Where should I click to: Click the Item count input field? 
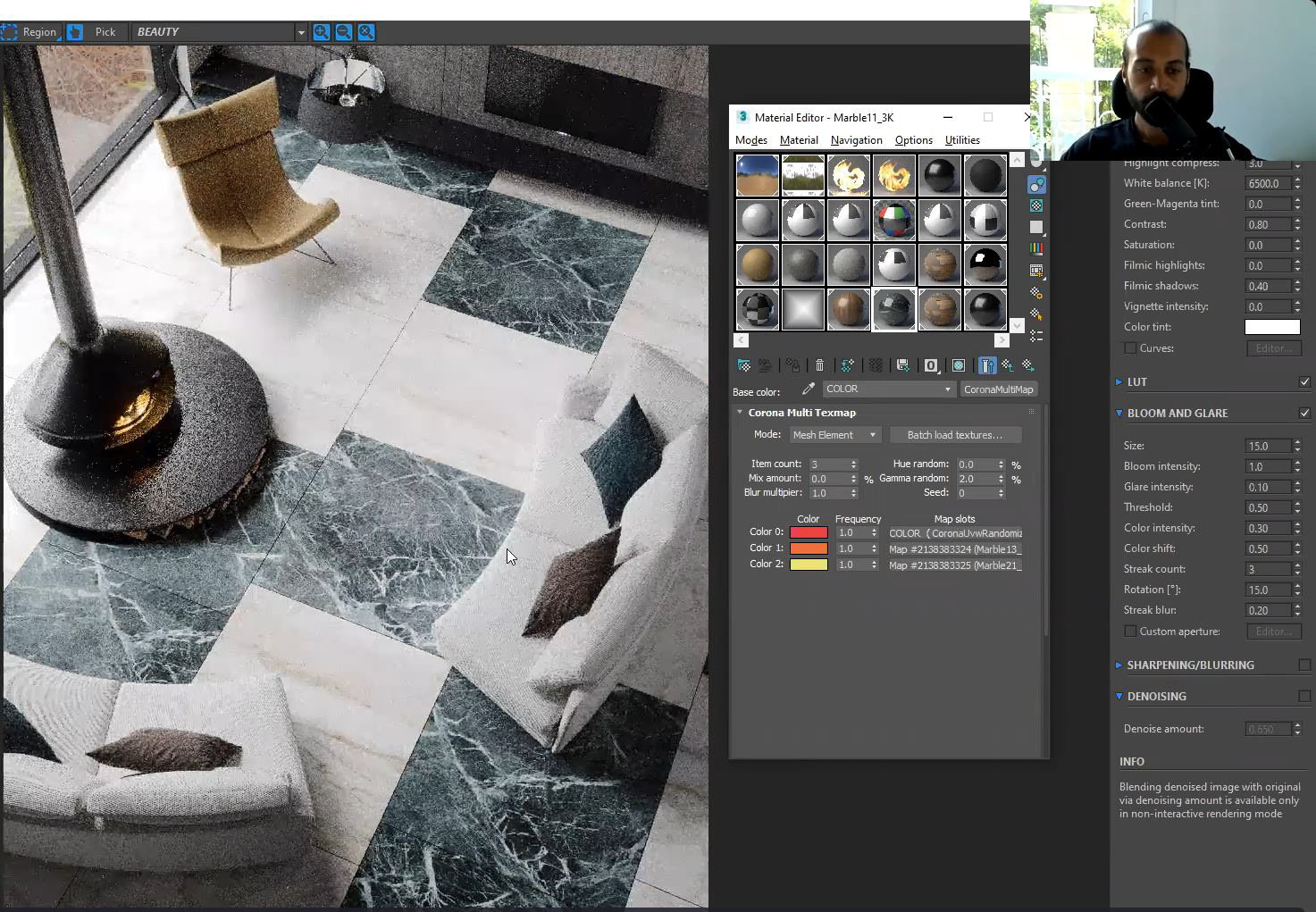pyautogui.click(x=828, y=464)
